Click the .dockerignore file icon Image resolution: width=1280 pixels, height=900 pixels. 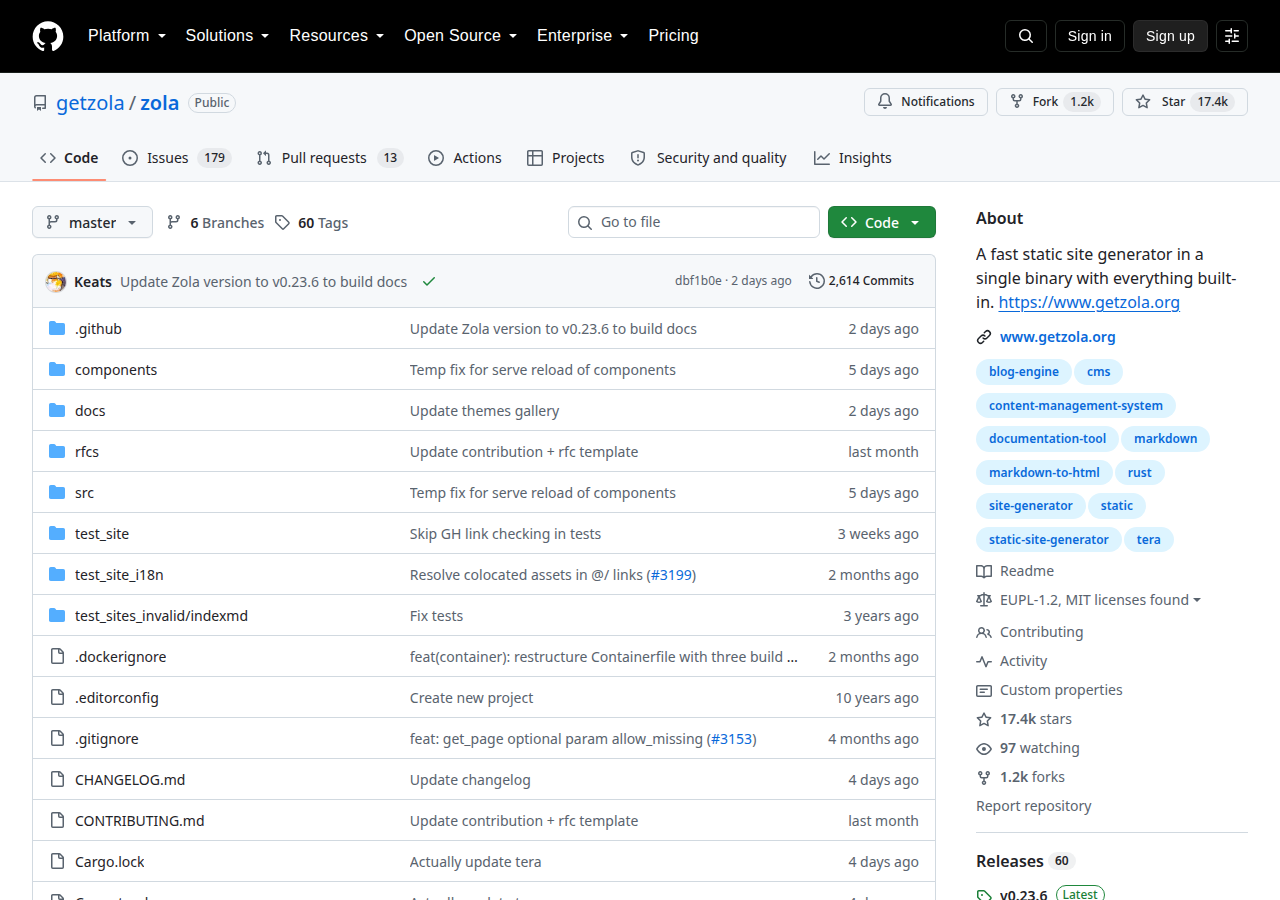point(57,657)
